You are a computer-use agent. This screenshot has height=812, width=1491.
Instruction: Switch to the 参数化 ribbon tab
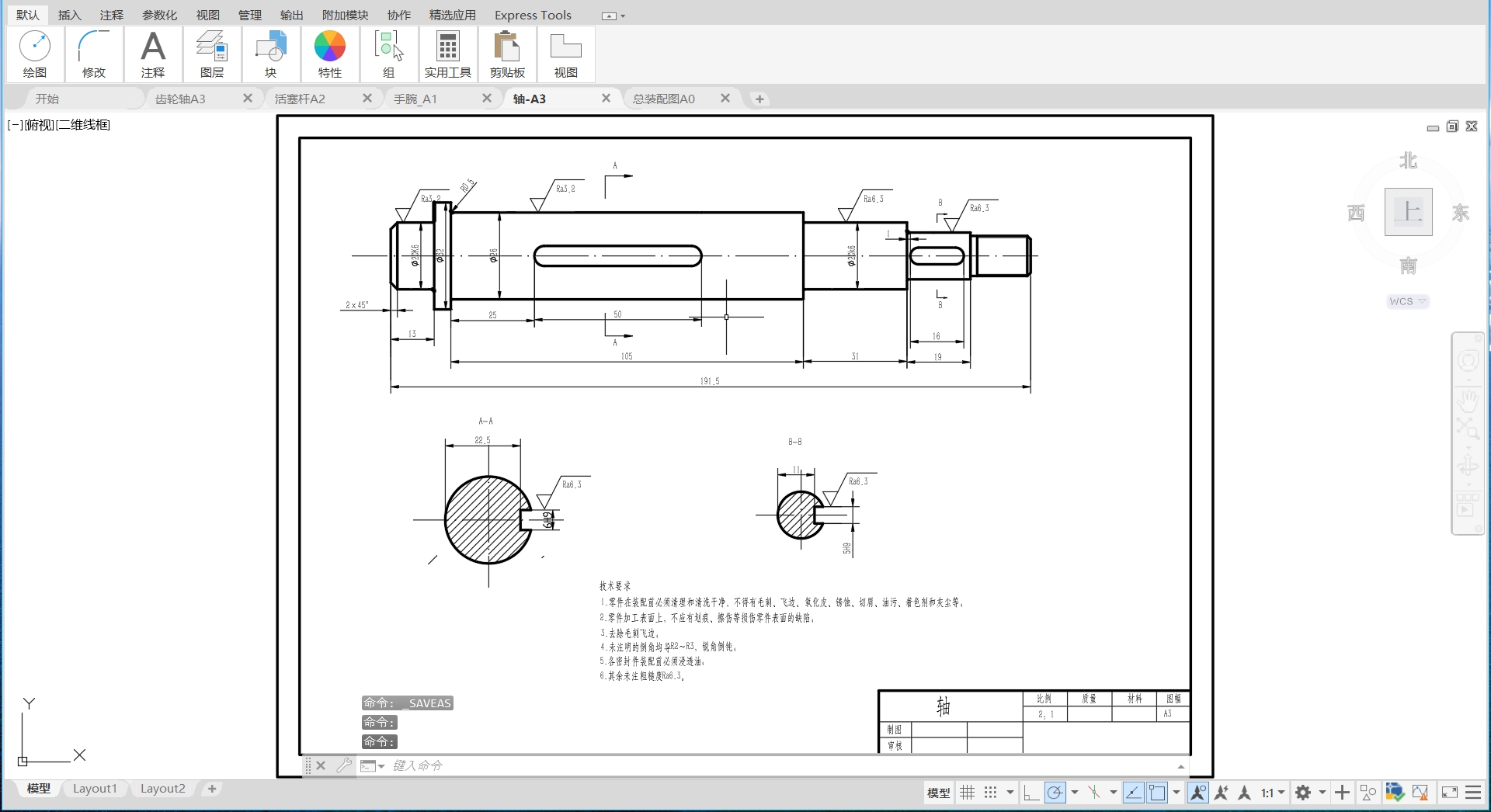159,15
